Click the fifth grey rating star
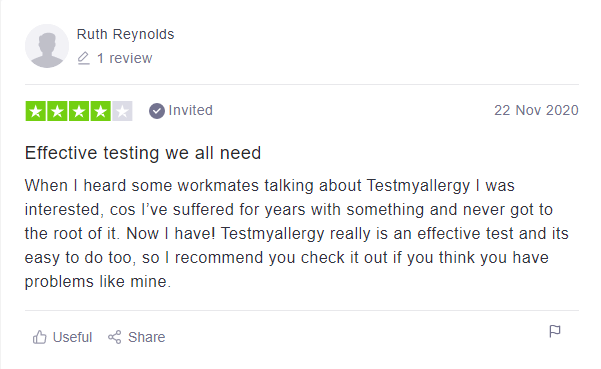Viewport: 601px width, 369px height. 122,111
